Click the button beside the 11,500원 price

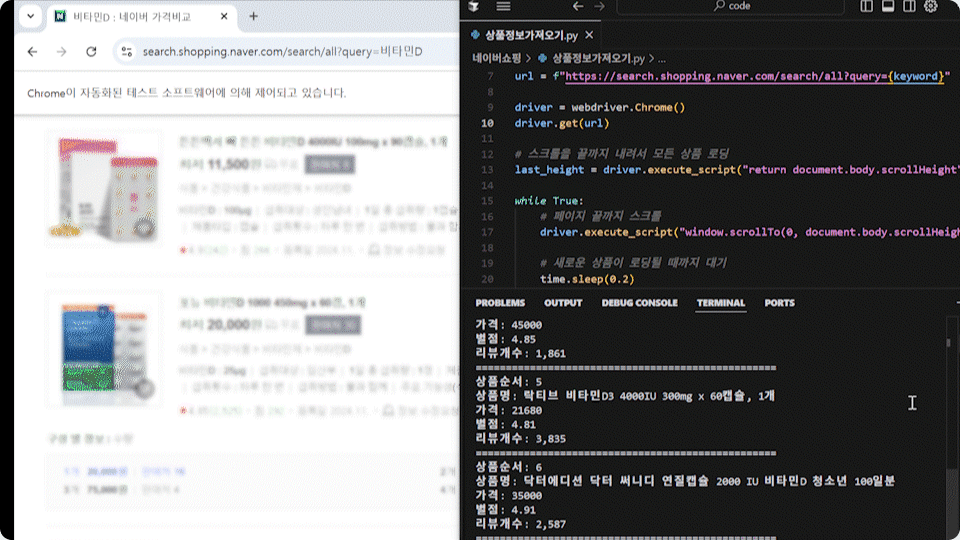pyautogui.click(x=330, y=165)
